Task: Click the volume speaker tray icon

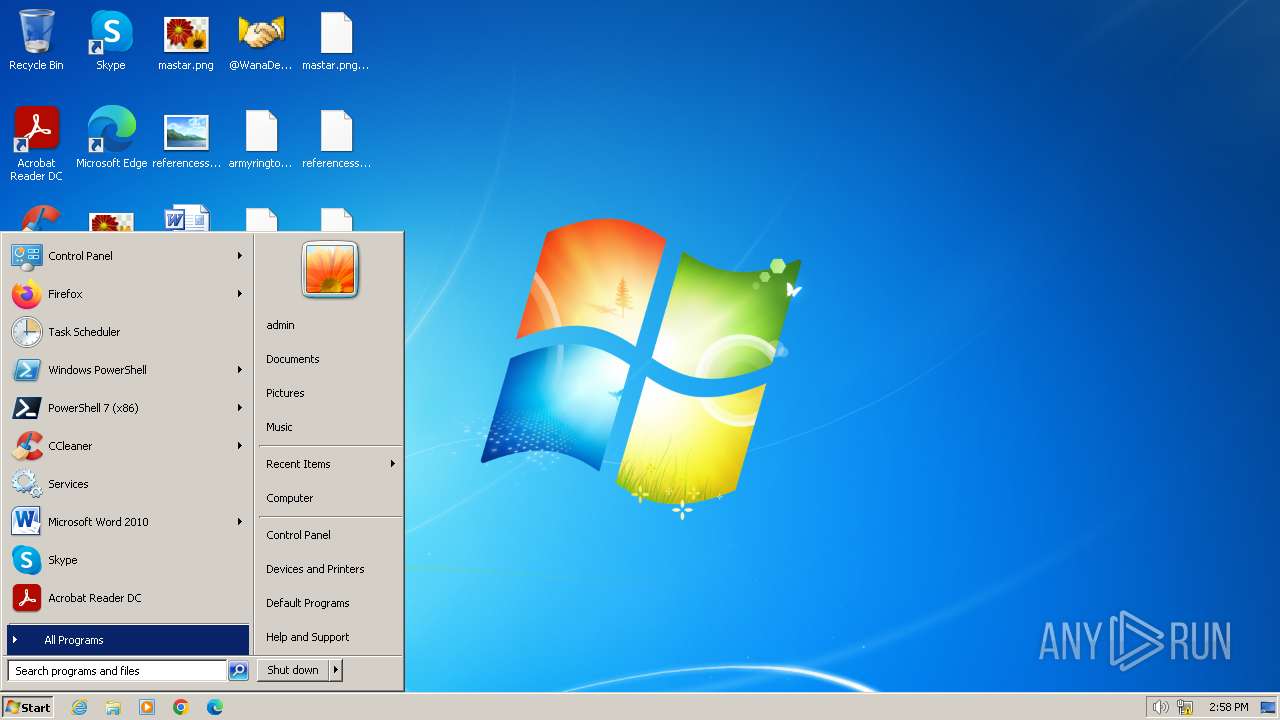Action: pyautogui.click(x=1160, y=707)
